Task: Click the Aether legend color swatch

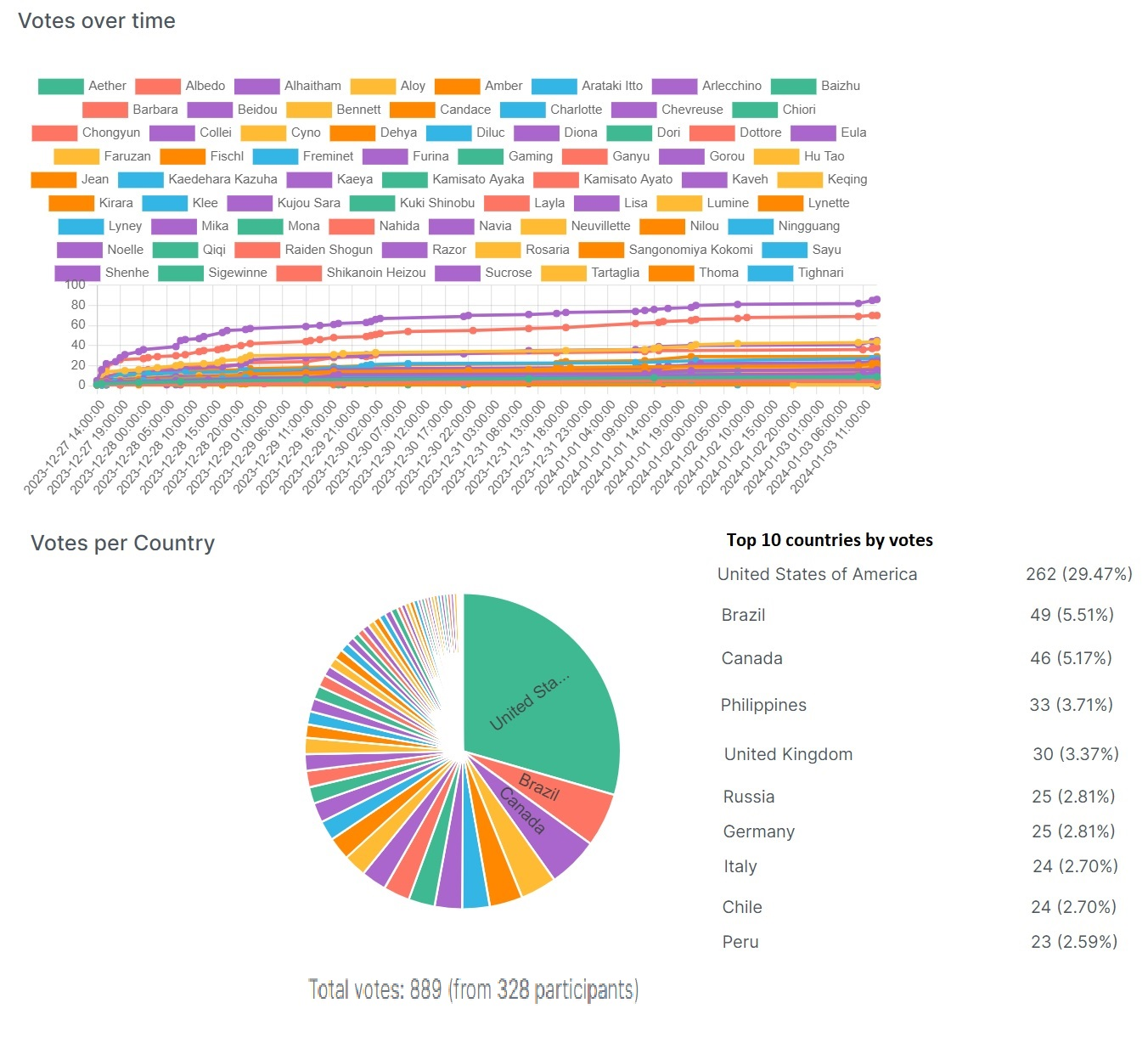Action: [60, 86]
